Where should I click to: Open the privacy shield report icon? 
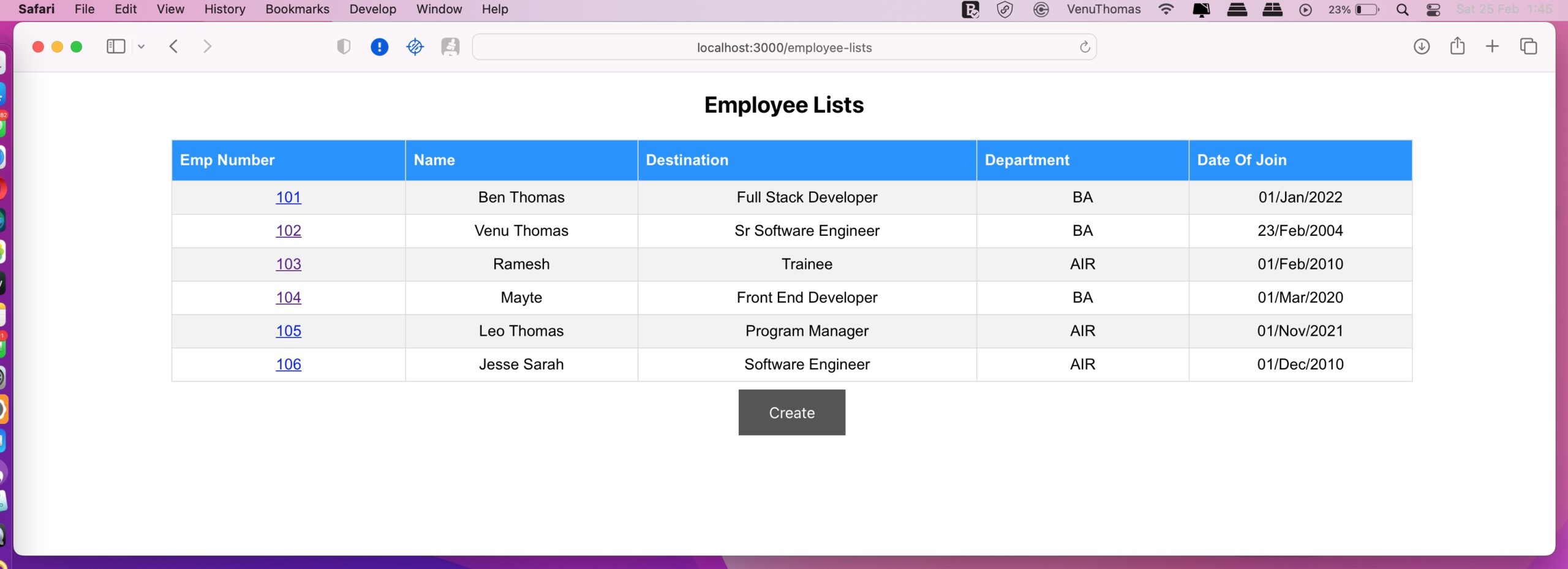click(344, 47)
